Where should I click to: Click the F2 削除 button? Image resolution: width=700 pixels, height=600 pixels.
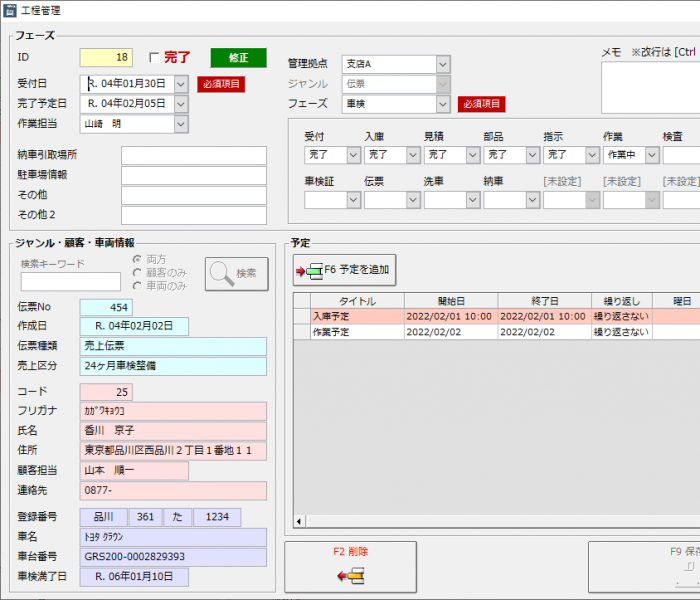click(350, 567)
